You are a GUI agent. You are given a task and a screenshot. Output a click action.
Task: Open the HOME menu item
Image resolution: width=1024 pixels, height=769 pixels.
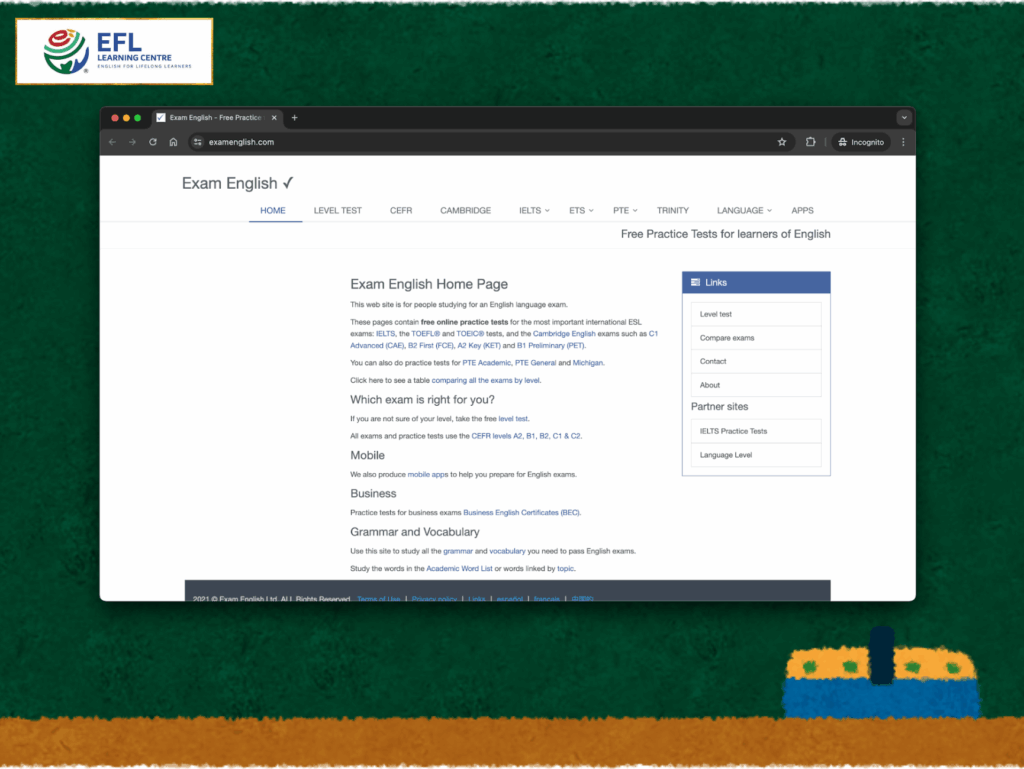[x=273, y=210]
